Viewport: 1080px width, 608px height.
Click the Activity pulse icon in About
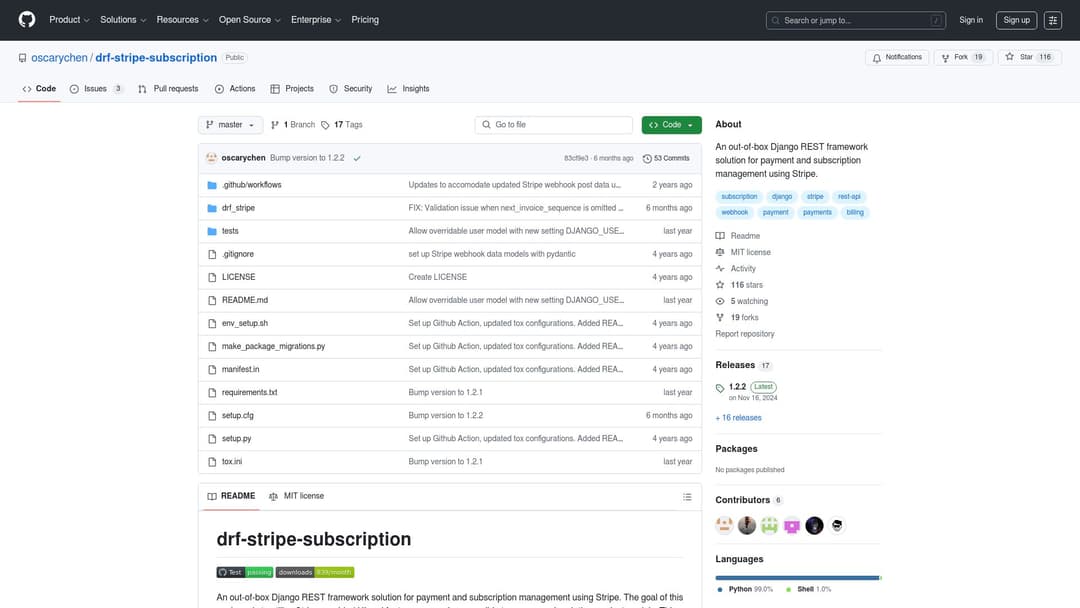click(x=720, y=269)
